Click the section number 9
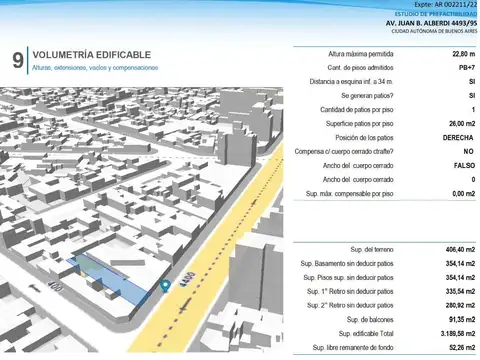The height and width of the screenshot is (360, 480). [x=18, y=60]
